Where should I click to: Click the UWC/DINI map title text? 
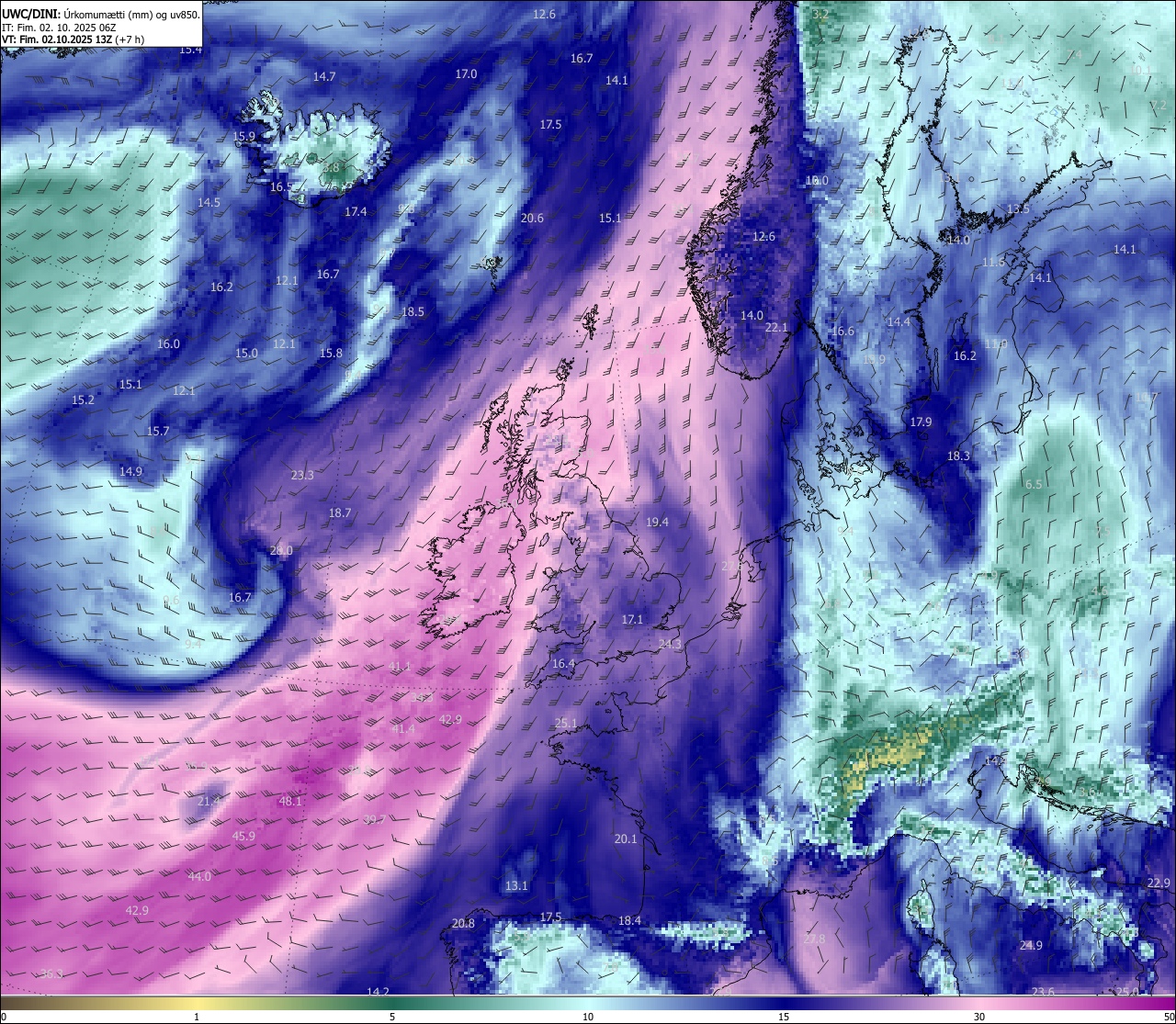coord(100,14)
